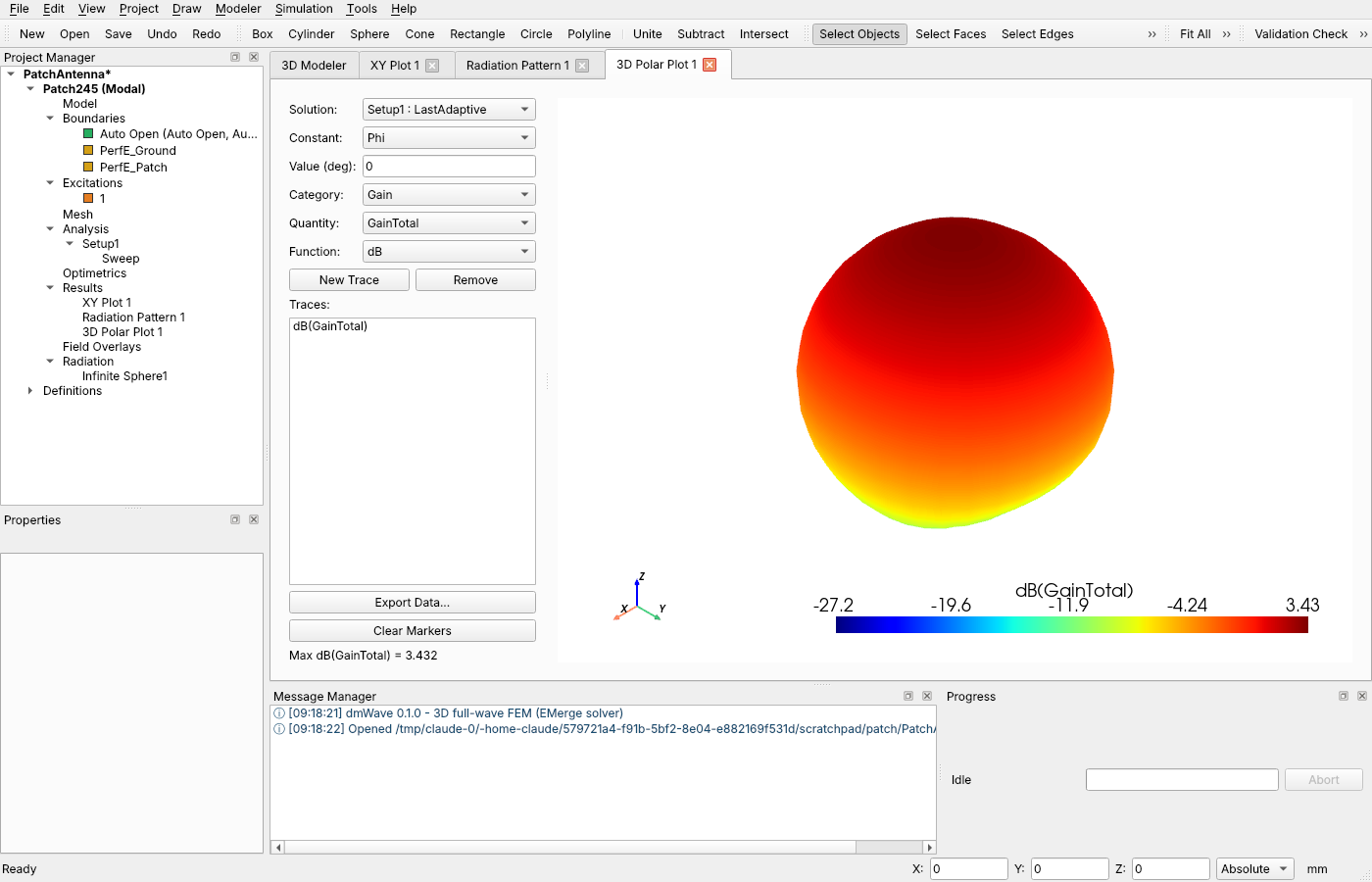Click the green Auto Open boundary icon

pyautogui.click(x=88, y=133)
